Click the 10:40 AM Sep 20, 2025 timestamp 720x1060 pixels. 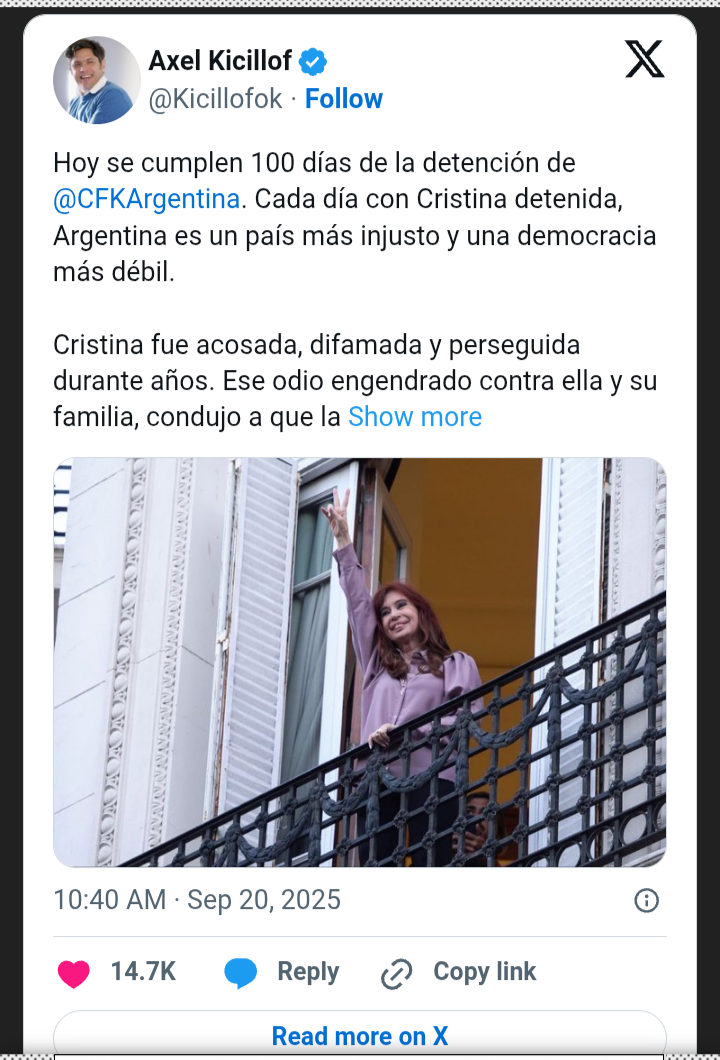click(x=197, y=900)
